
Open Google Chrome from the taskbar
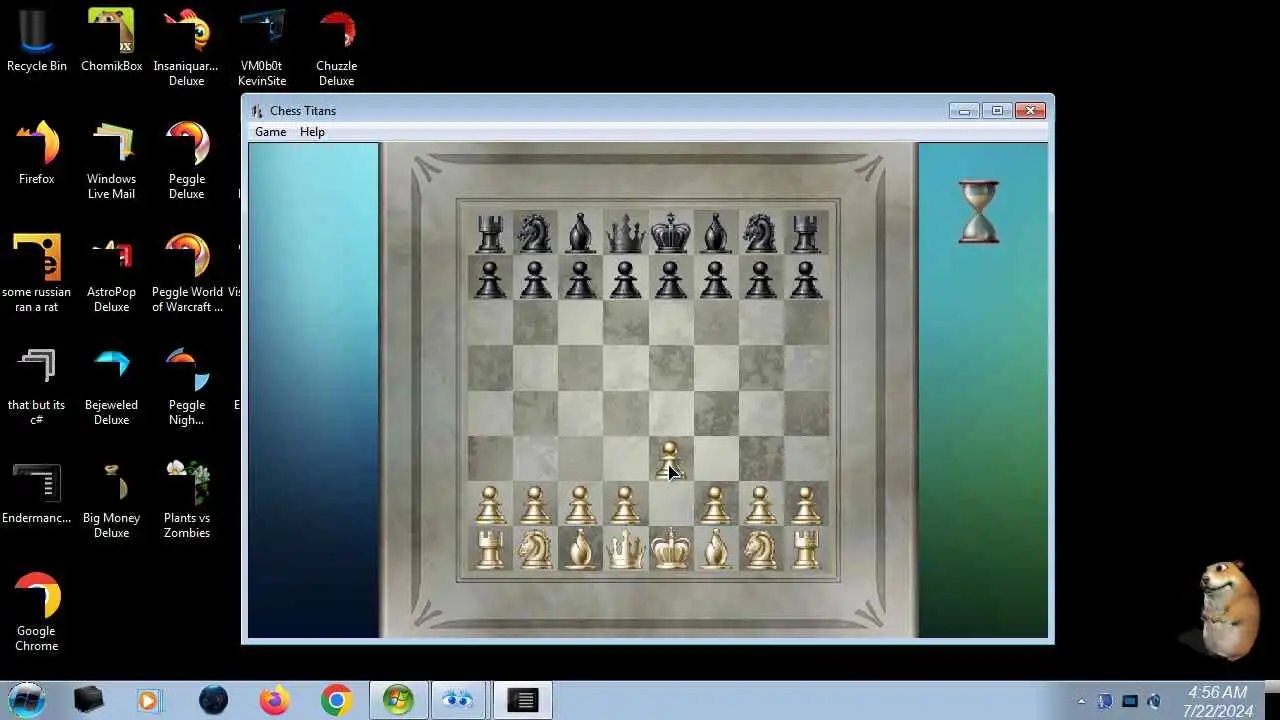[336, 701]
